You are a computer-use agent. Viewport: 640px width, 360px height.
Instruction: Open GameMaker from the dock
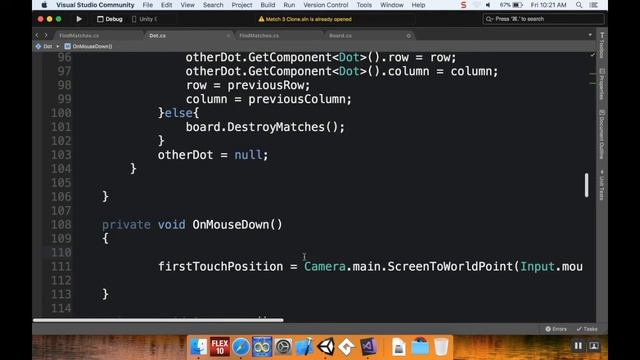click(x=347, y=347)
